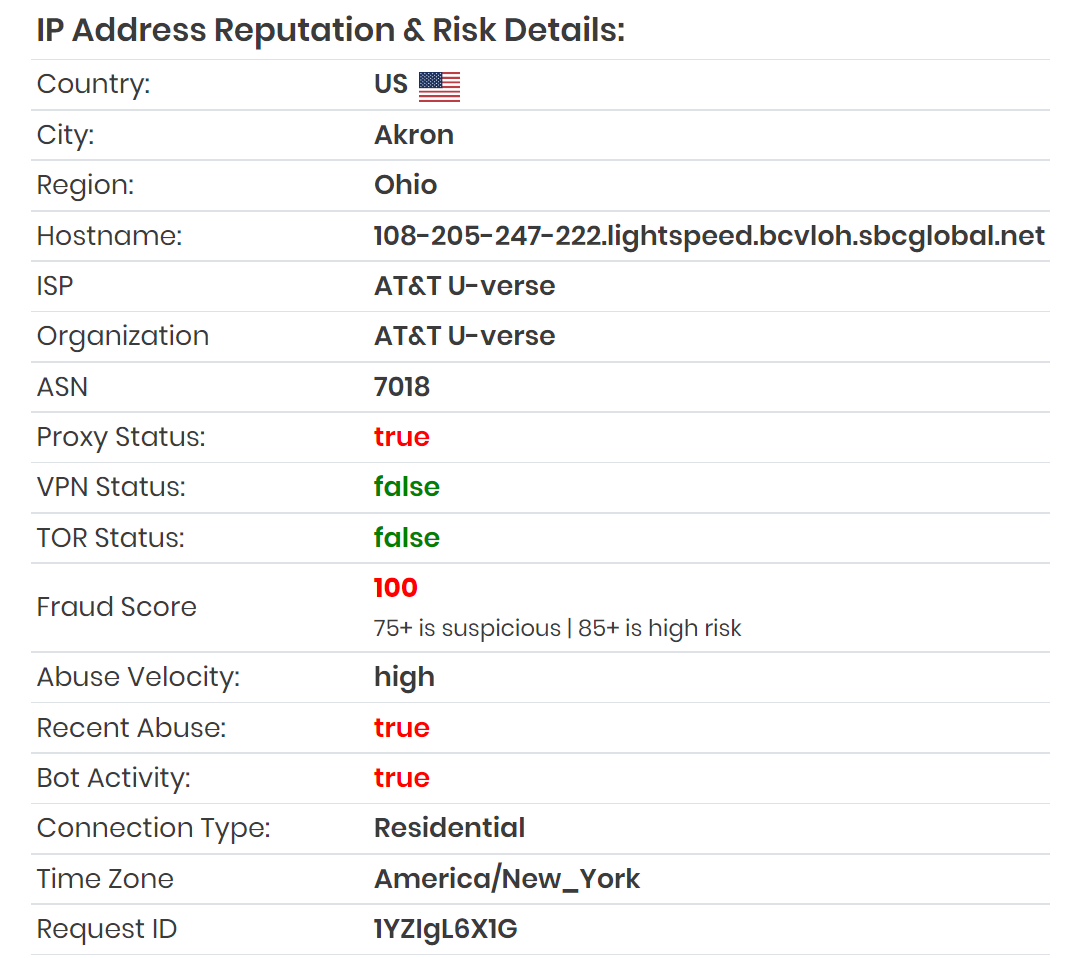Click the red fraud score 100
The image size is (1073, 958).
[396, 588]
